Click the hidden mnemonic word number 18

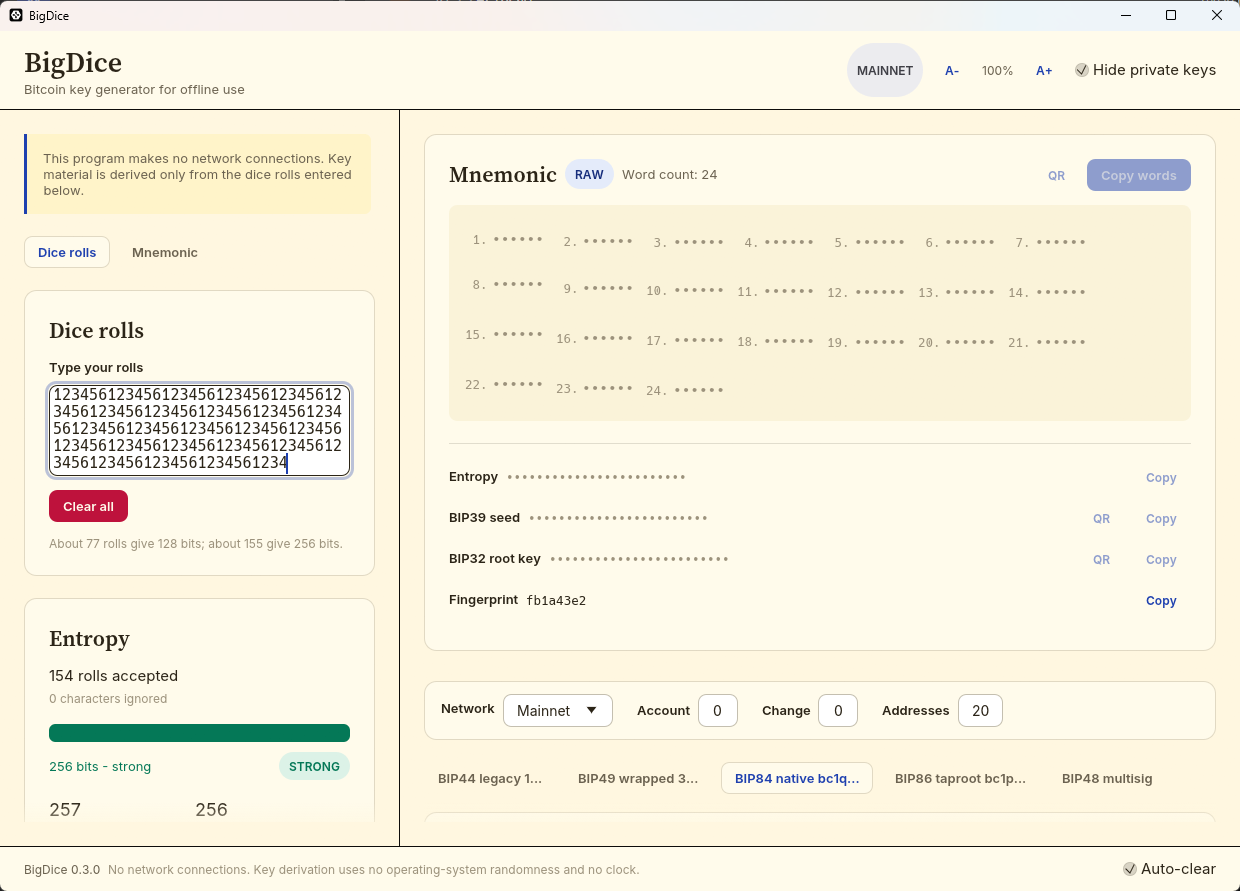point(775,342)
